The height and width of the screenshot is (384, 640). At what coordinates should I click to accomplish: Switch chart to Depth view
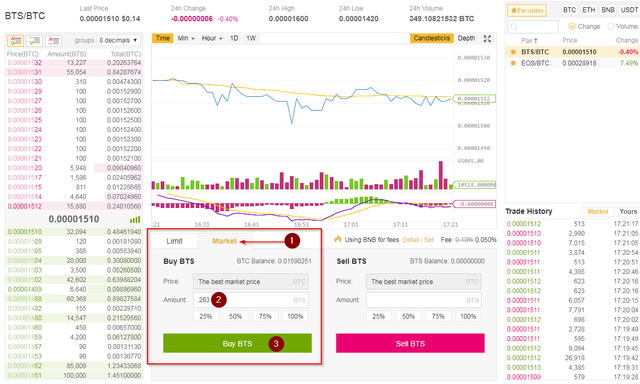click(467, 38)
